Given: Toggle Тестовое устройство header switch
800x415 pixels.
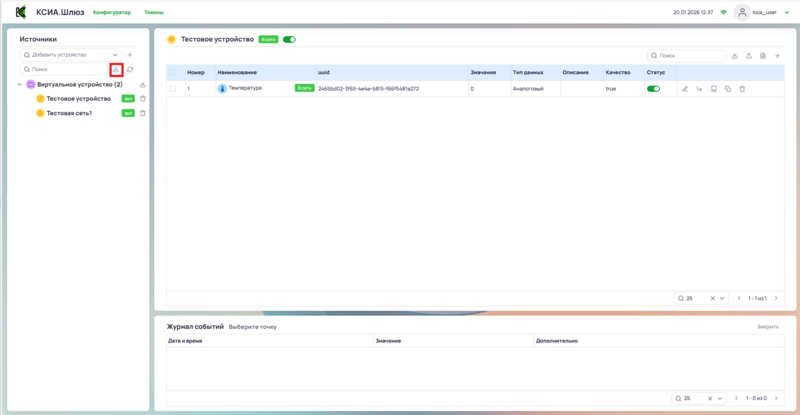Looking at the screenshot, I should coord(290,40).
